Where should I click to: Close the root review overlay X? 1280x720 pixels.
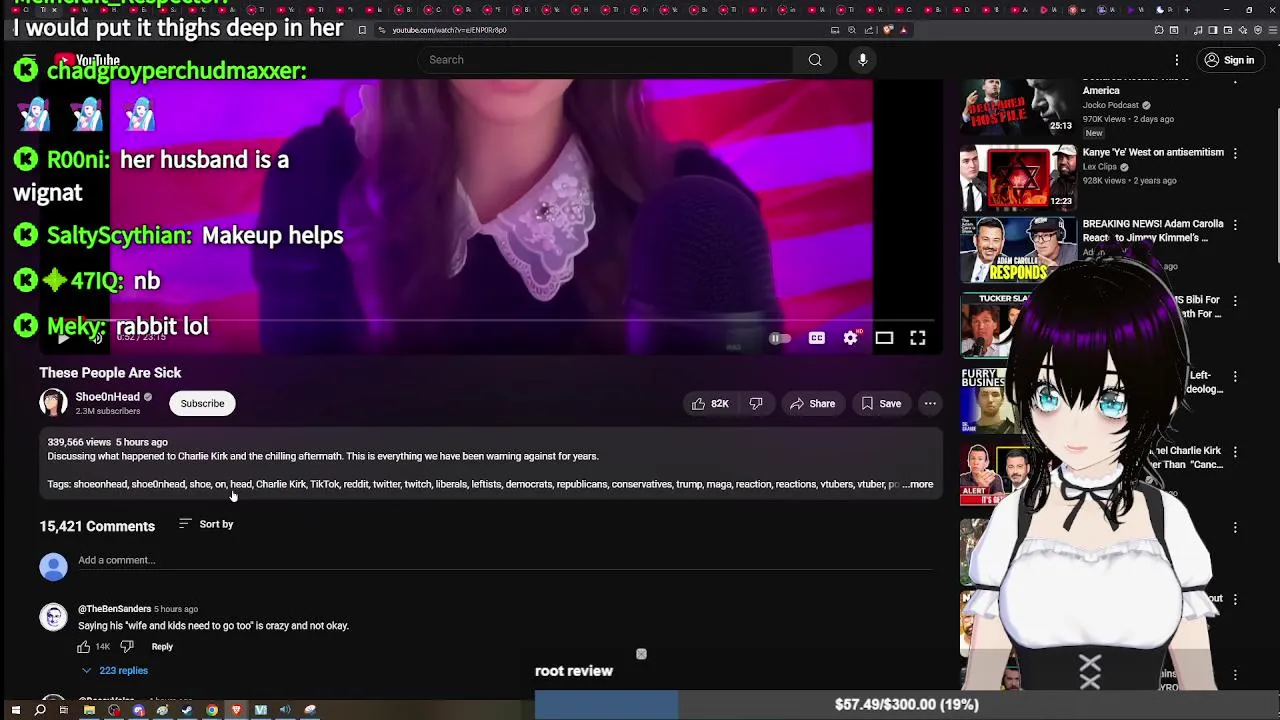pos(641,655)
